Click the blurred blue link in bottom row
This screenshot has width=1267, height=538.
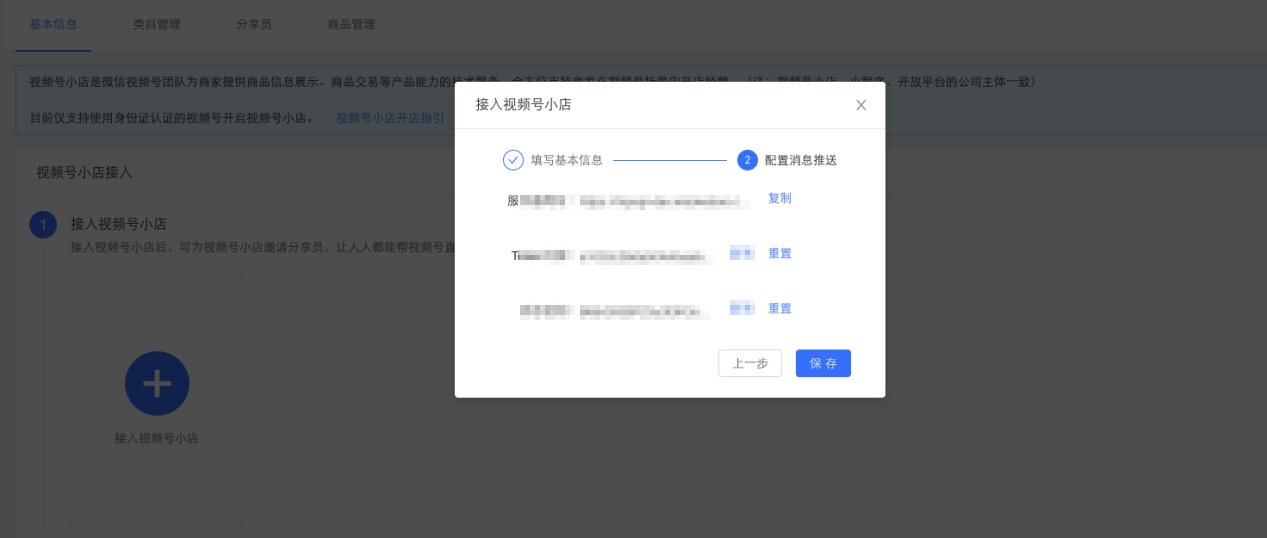pyautogui.click(x=742, y=308)
